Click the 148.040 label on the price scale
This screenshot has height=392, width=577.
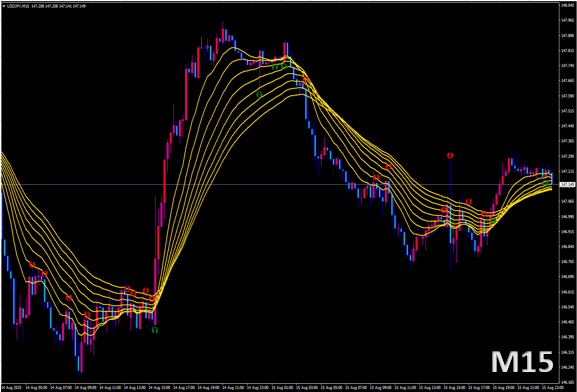click(x=567, y=5)
